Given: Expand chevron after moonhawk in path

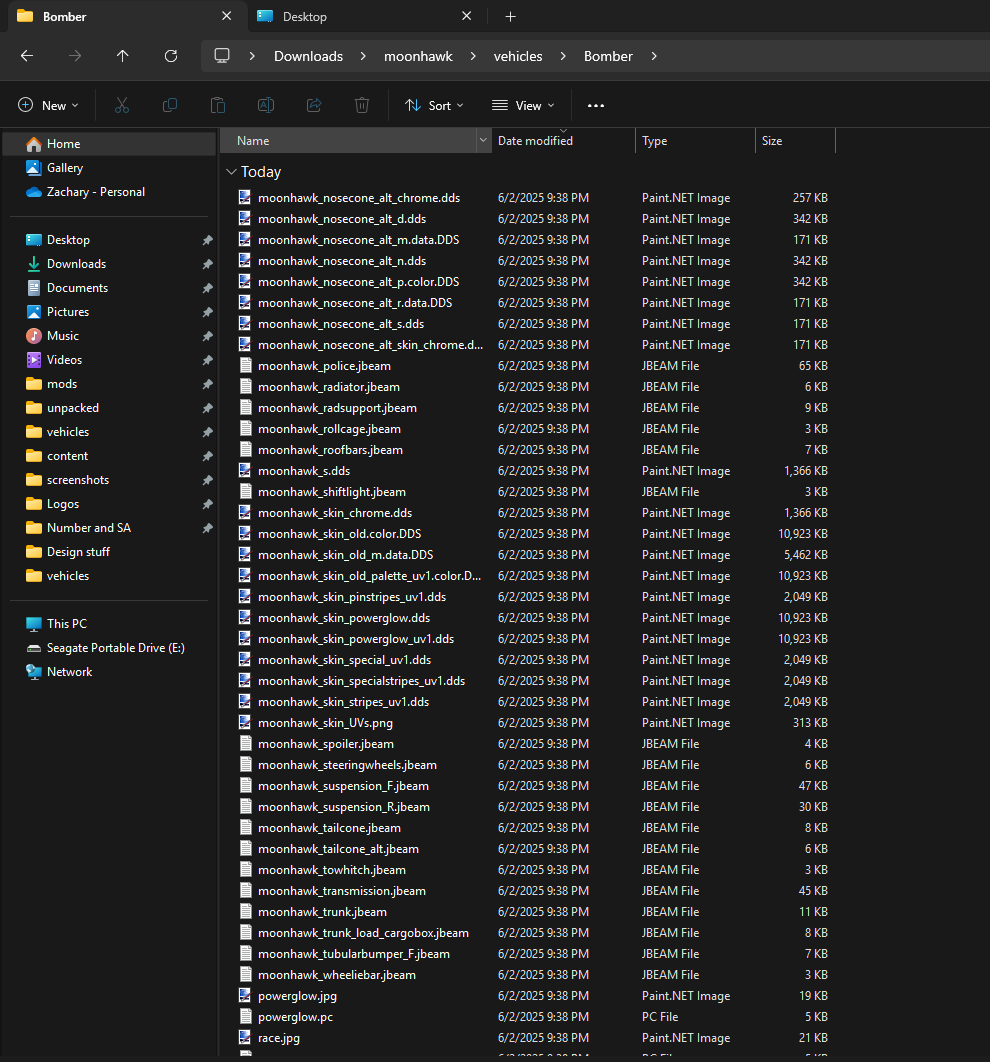Looking at the screenshot, I should click(x=473, y=56).
